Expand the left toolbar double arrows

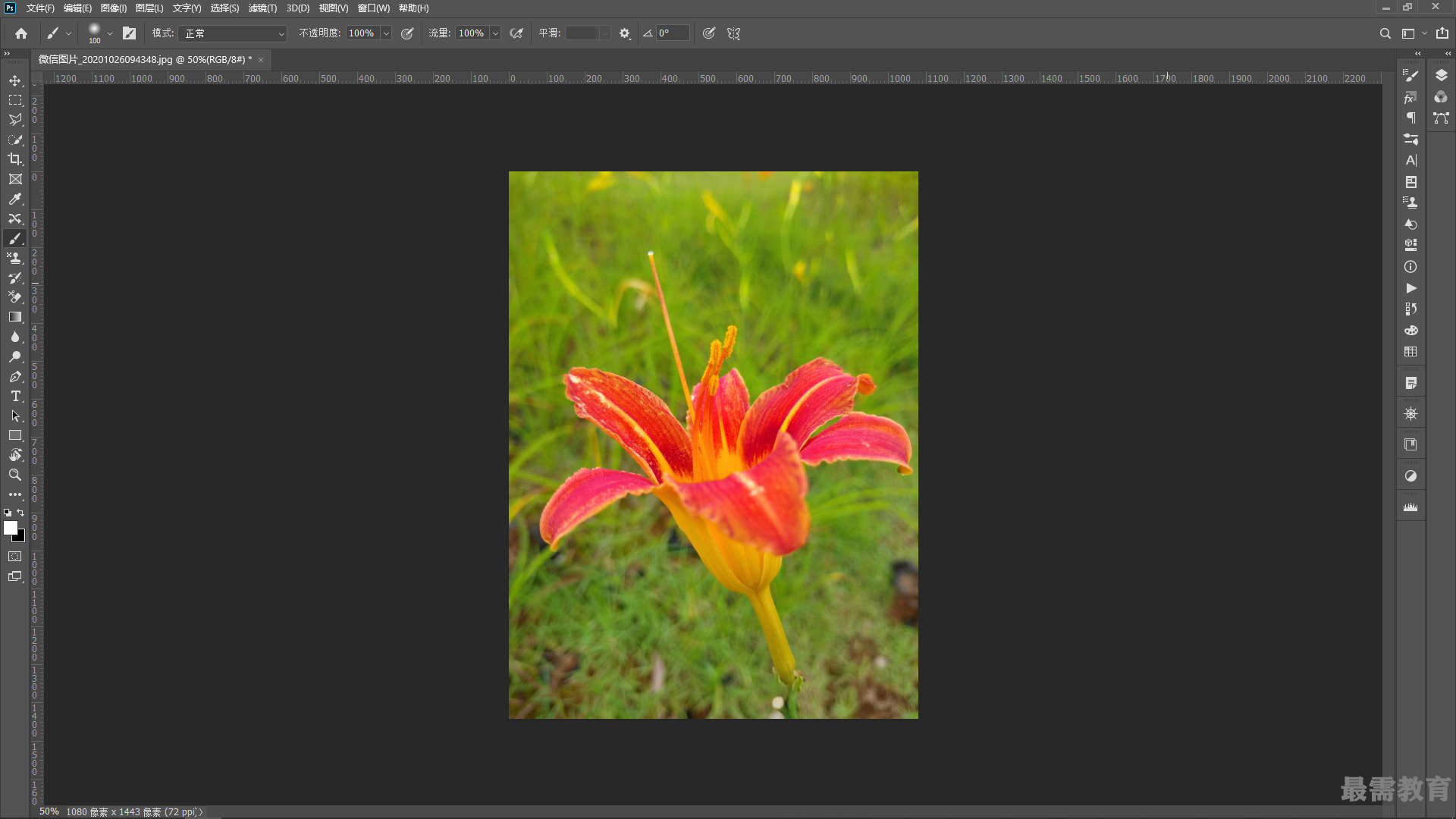(7, 53)
